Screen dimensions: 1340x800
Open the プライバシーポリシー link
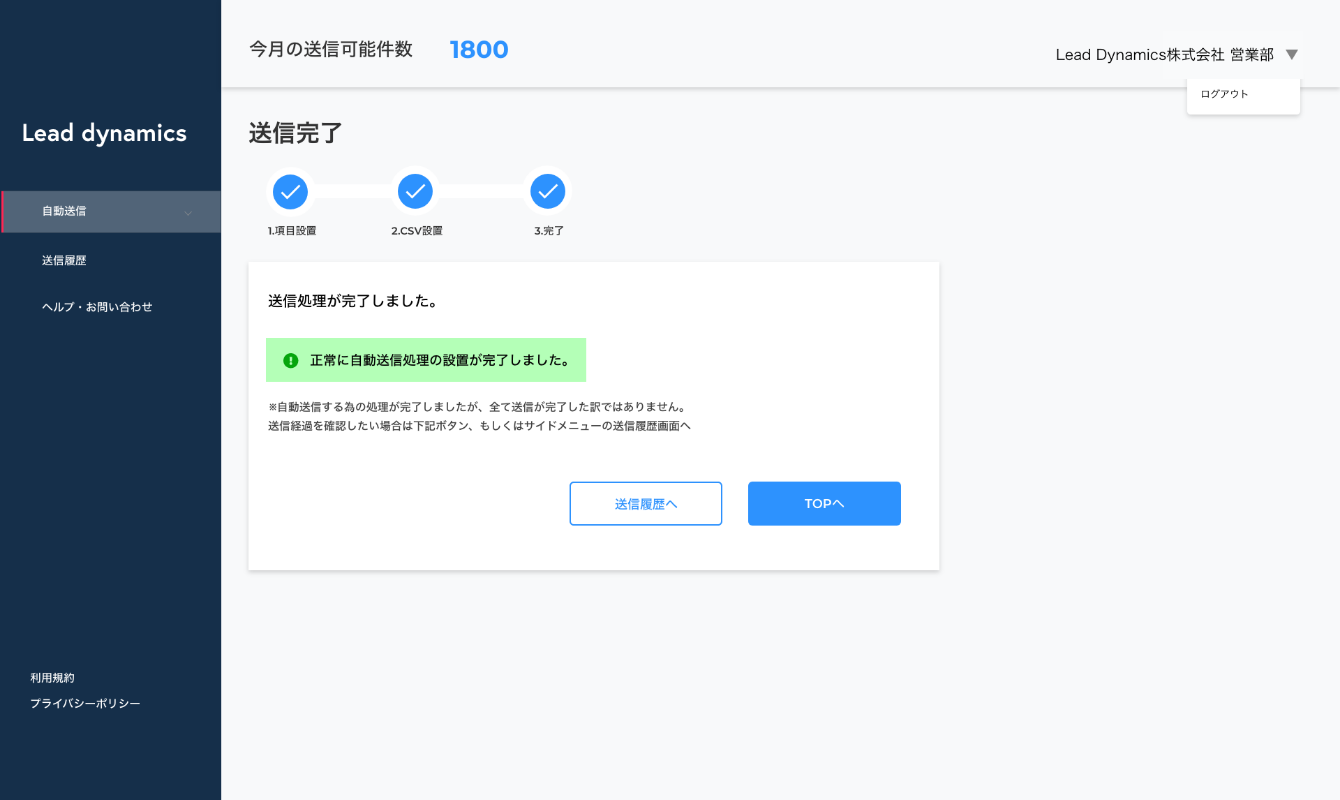[x=85, y=703]
